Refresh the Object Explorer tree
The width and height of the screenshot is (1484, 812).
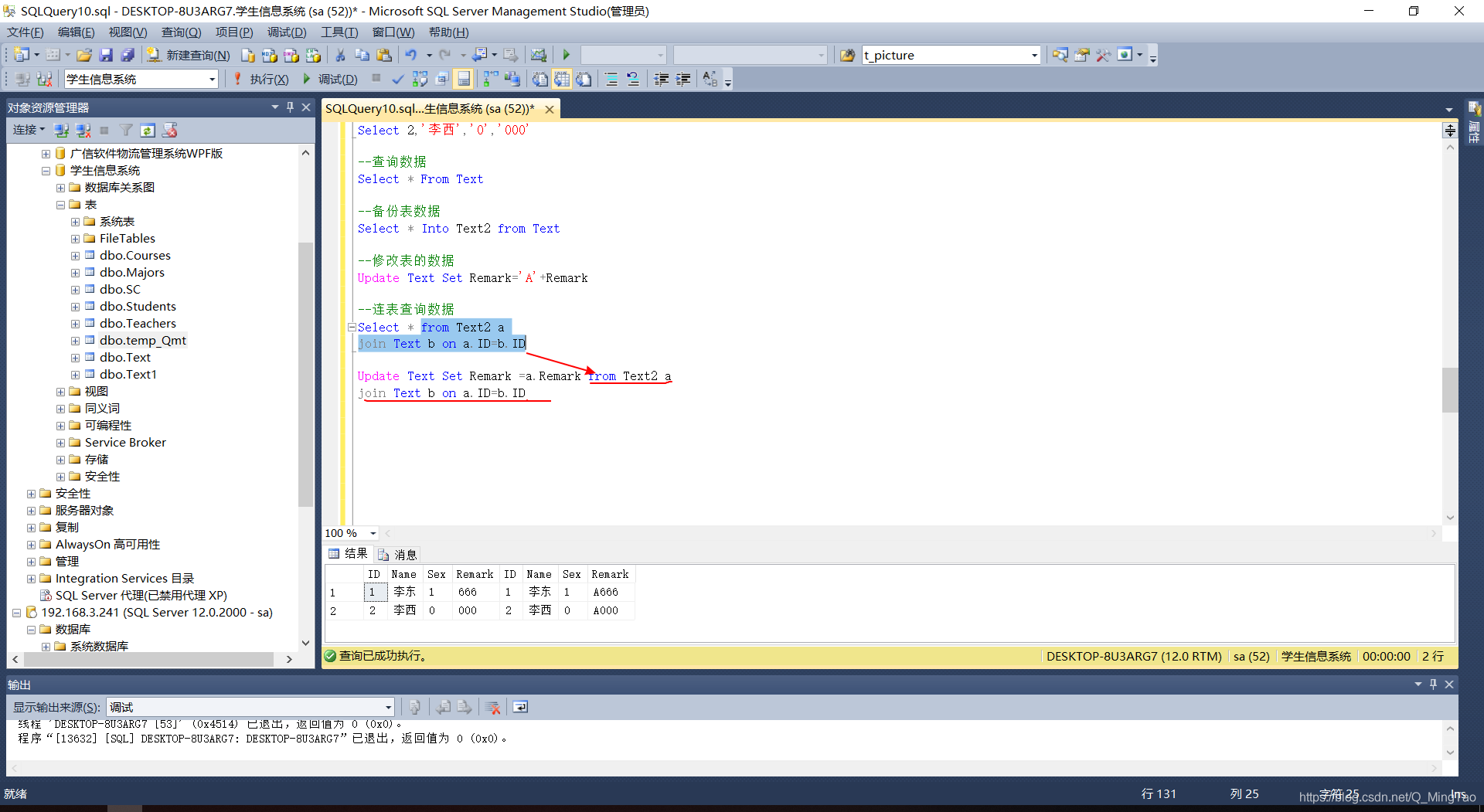coord(148,130)
